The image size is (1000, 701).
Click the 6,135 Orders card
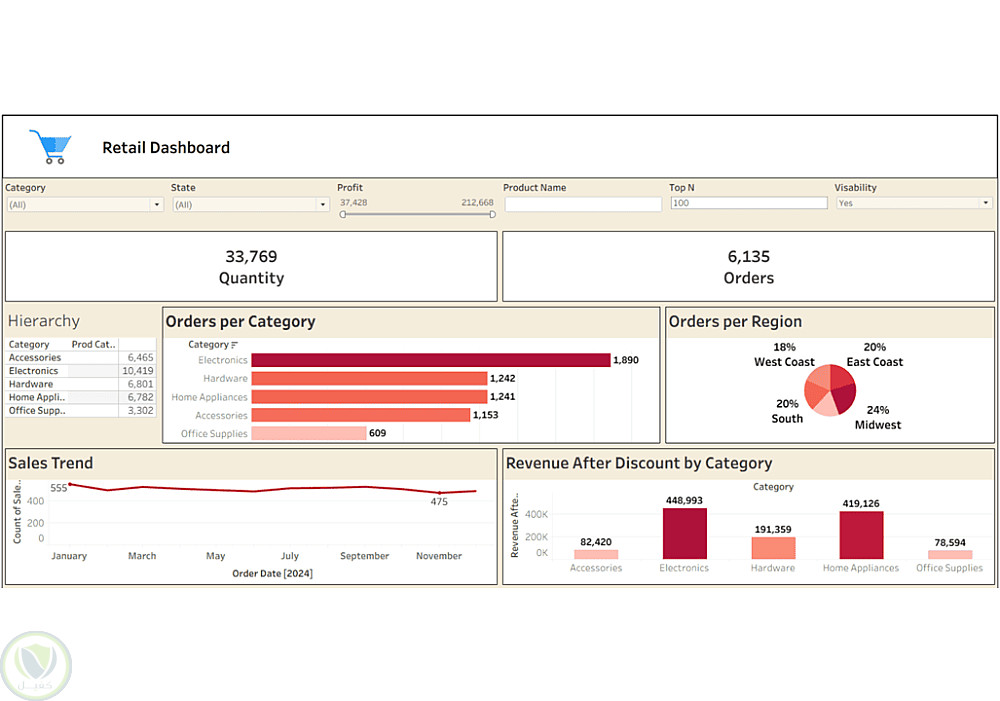(748, 267)
